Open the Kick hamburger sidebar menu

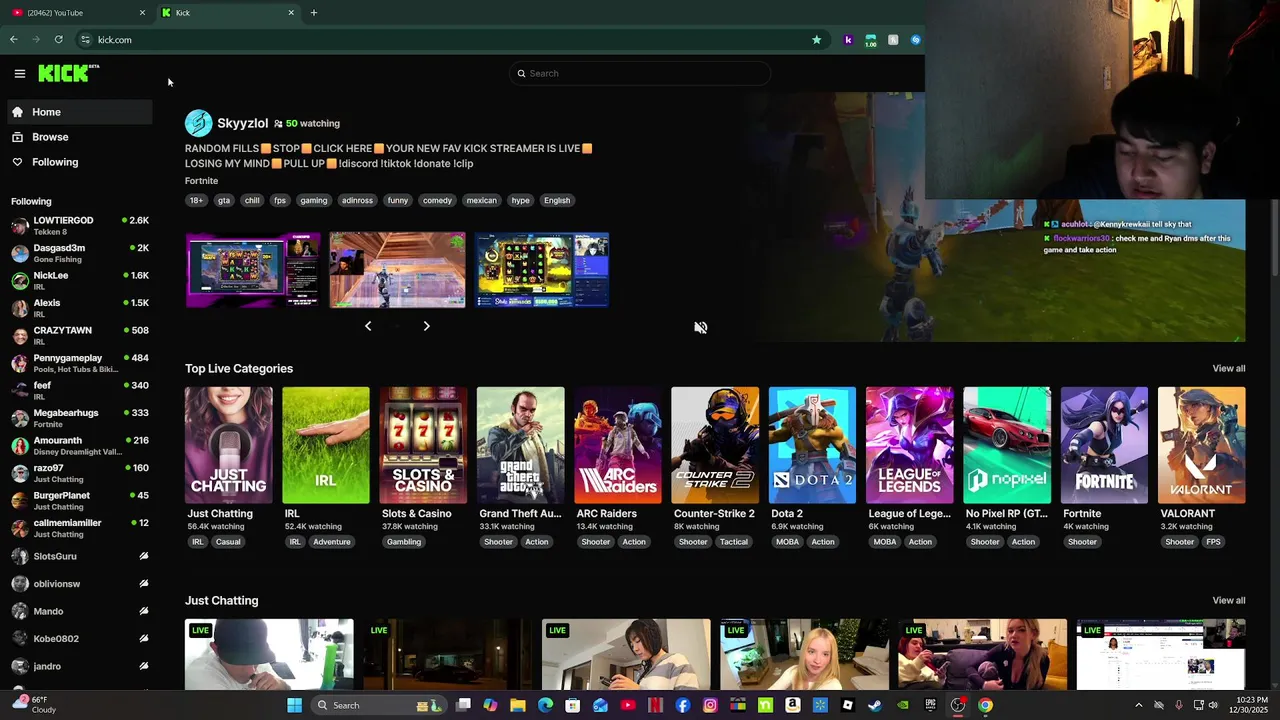[x=19, y=73]
